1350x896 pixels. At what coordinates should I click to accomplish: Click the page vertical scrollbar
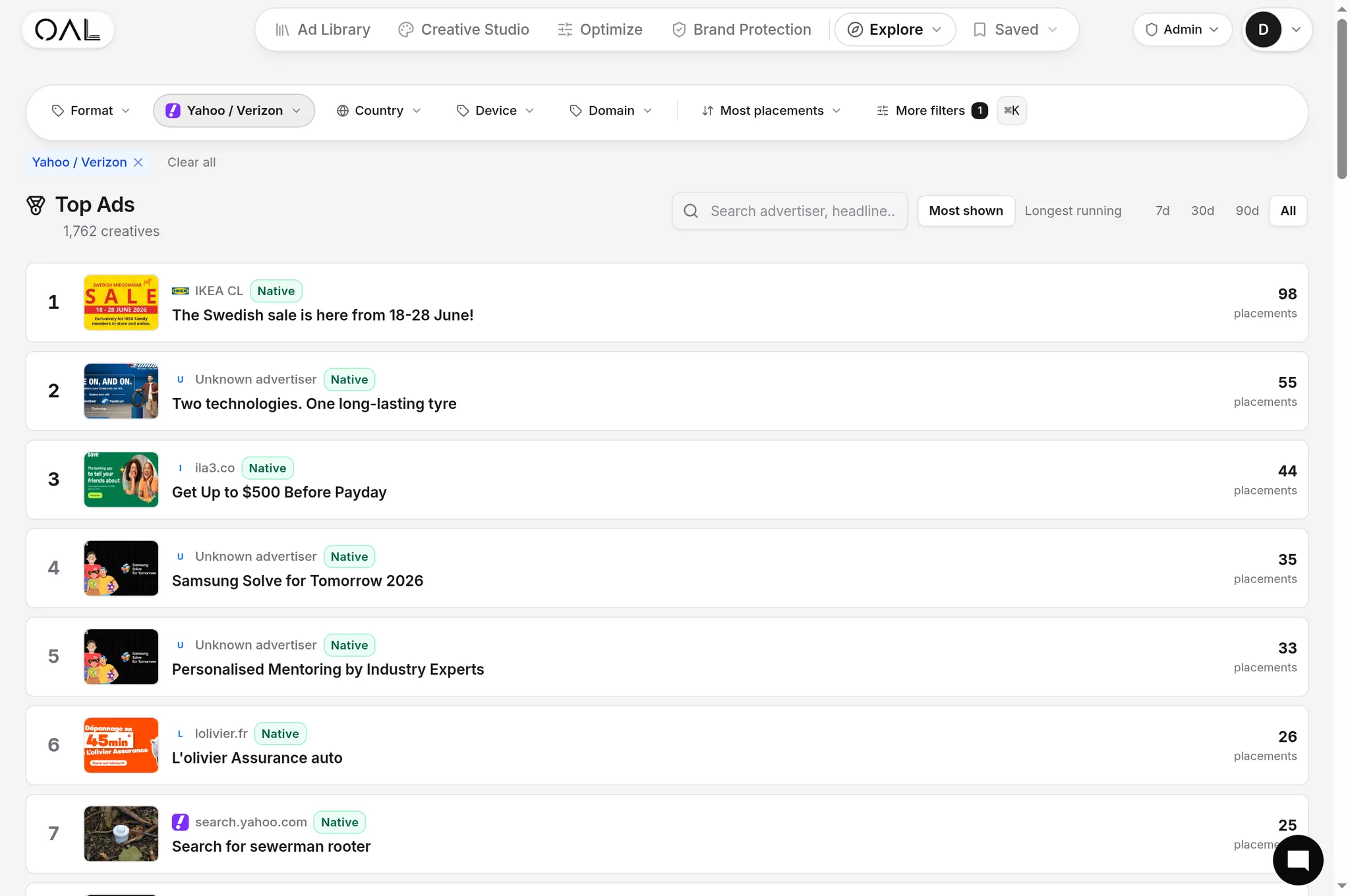coord(1342,99)
